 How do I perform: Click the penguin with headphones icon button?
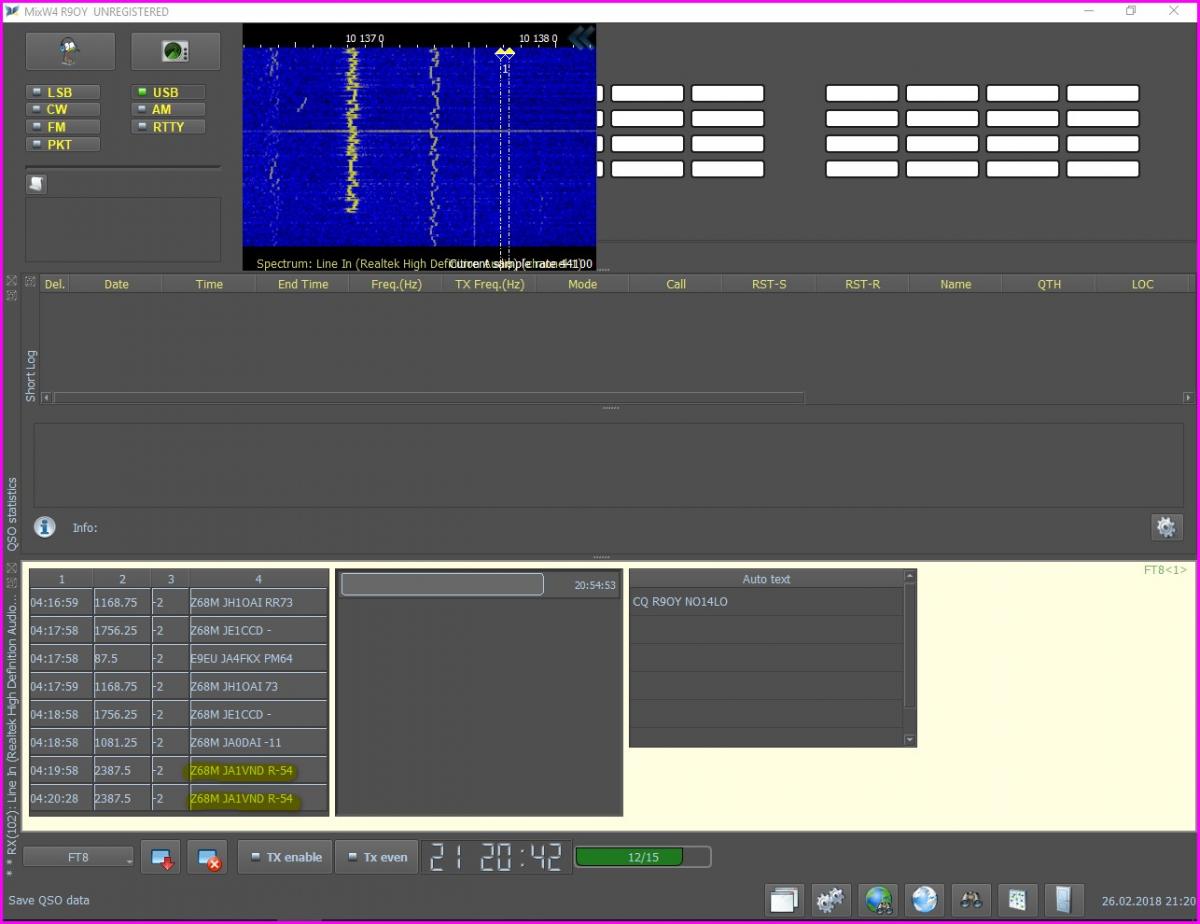tap(70, 52)
